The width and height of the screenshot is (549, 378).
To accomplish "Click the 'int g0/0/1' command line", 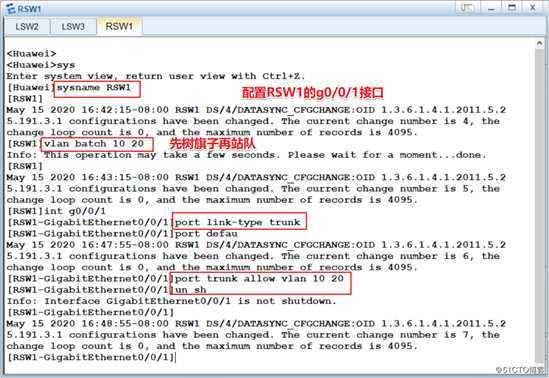I will [56, 211].
